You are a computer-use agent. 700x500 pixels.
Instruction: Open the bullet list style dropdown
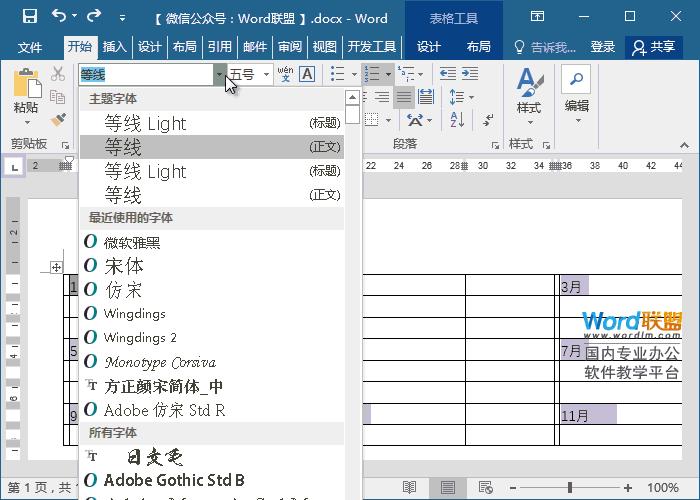click(x=354, y=74)
